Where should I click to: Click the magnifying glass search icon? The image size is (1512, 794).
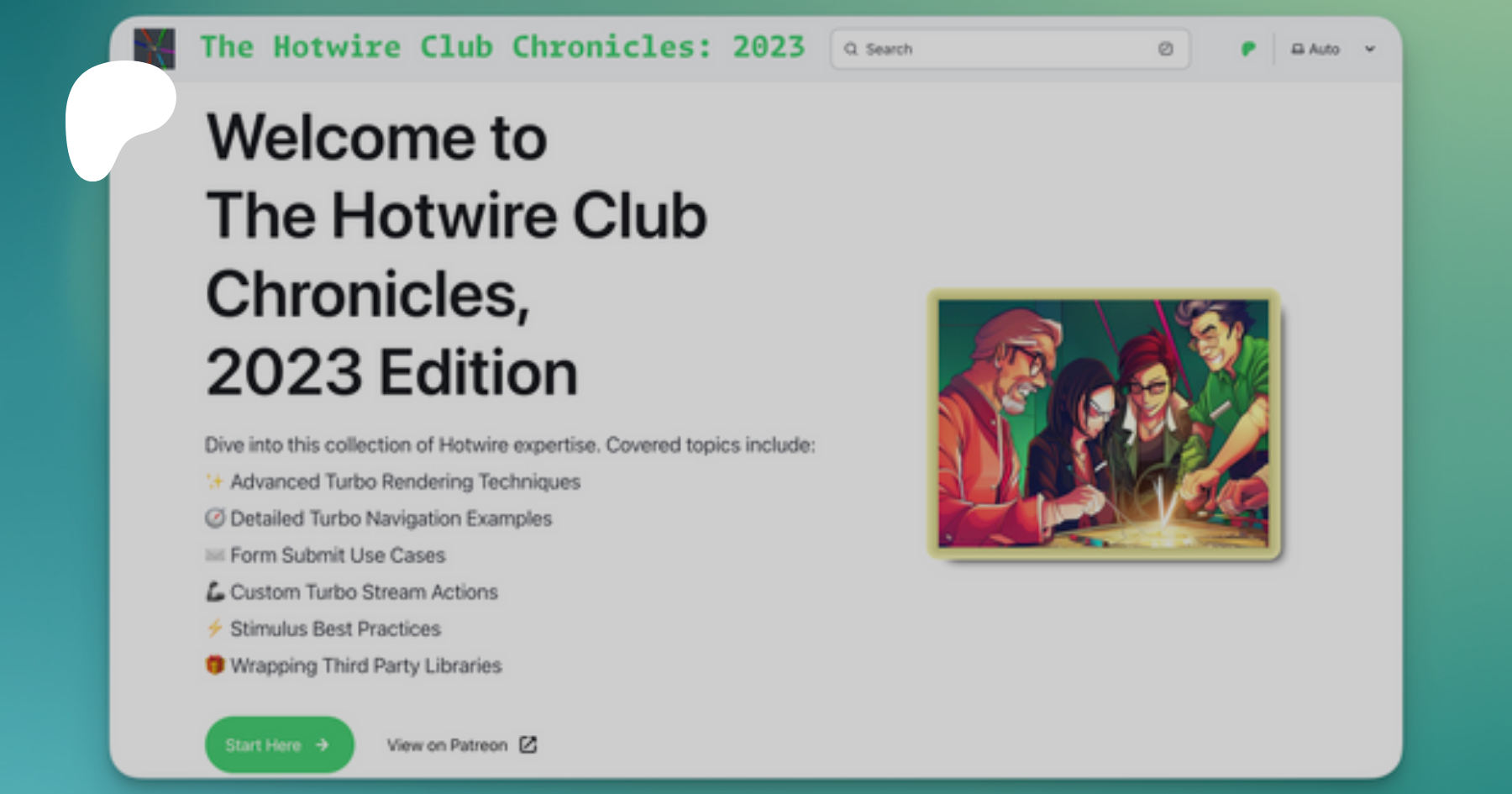coord(851,49)
